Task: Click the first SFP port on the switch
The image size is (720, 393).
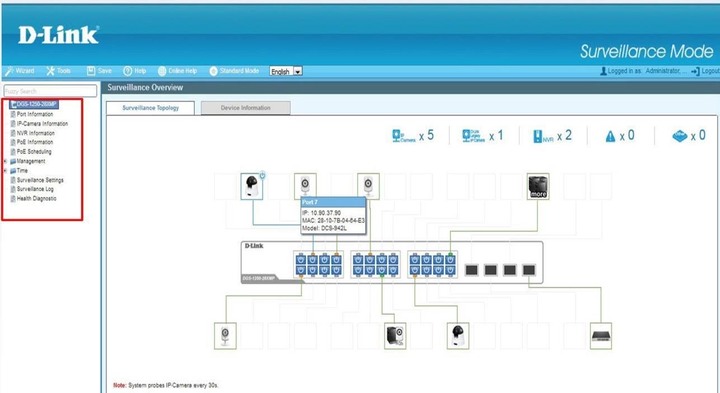Action: (472, 269)
